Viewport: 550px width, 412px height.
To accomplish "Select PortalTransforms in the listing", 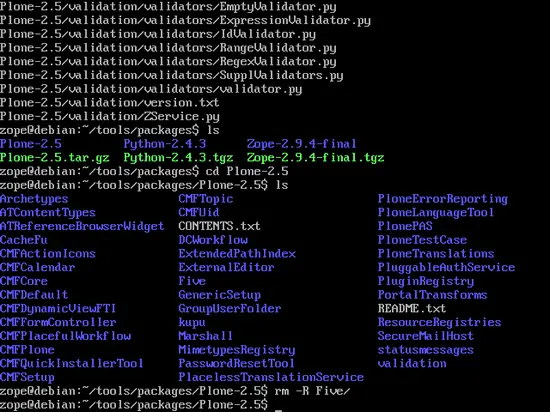I will [x=432, y=295].
